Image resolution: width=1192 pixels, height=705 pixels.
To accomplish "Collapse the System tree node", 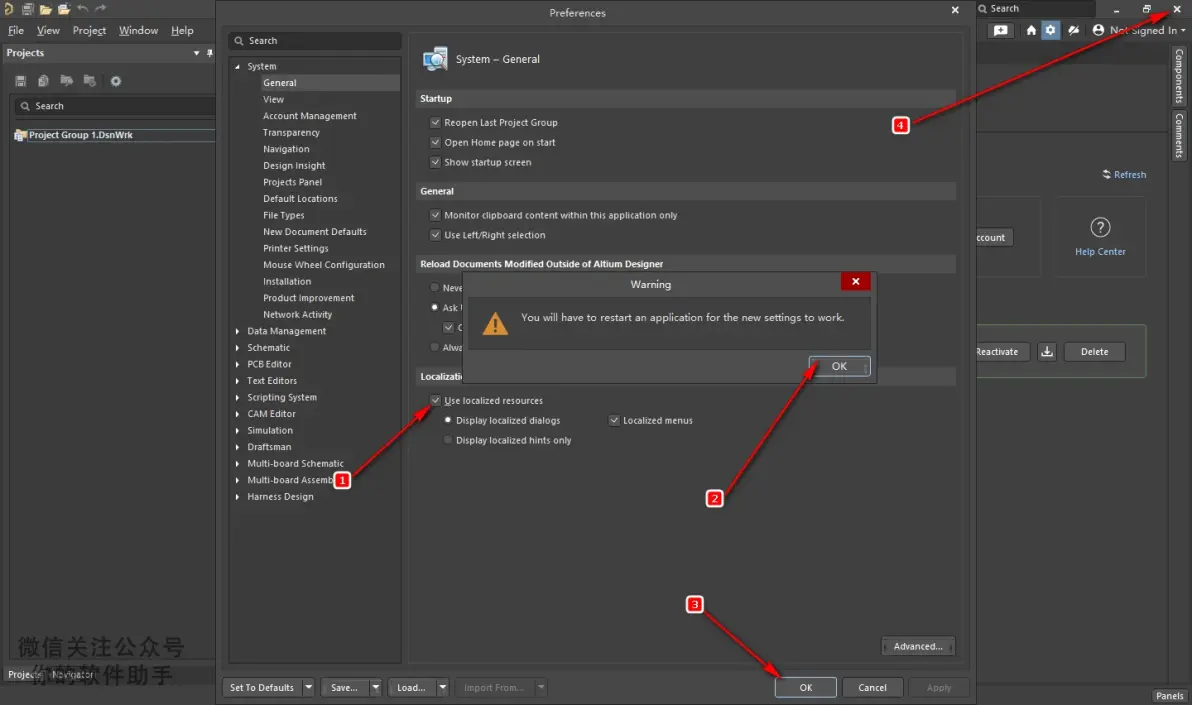I will pos(237,67).
